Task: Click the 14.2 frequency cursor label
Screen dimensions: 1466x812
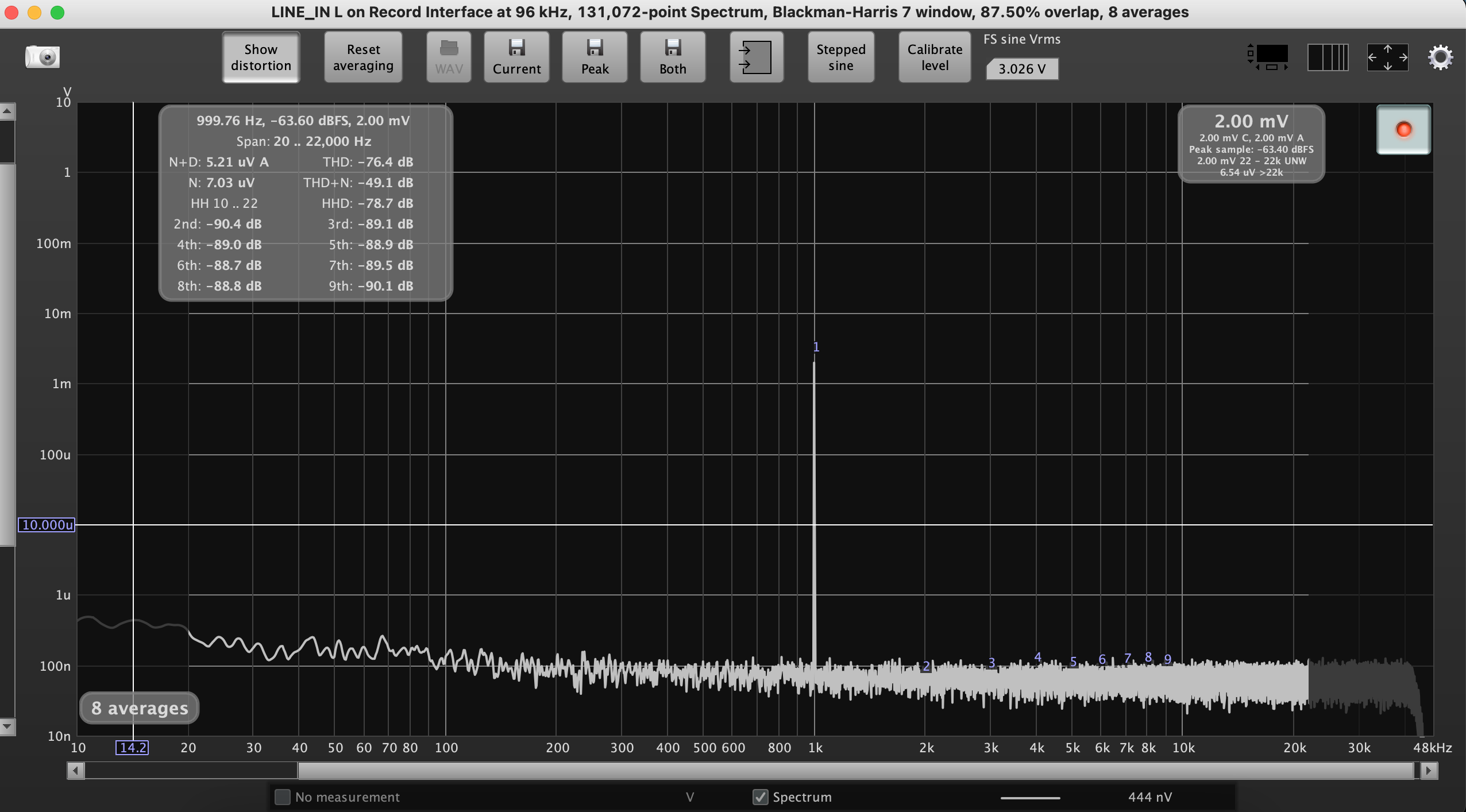Action: tap(132, 748)
